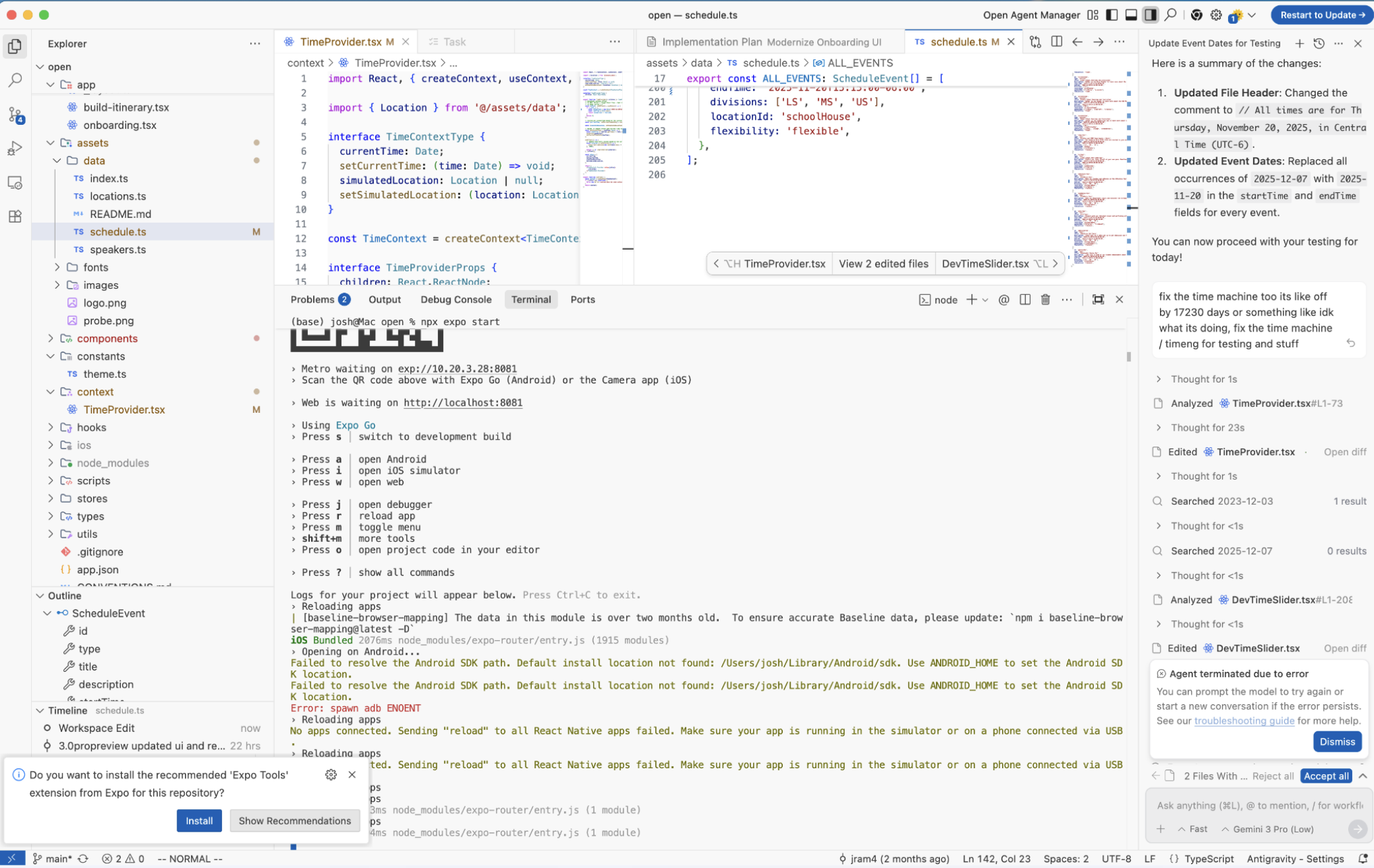This screenshot has height=868, width=1374.
Task: Toggle primary side bar visibility
Action: tap(1112, 15)
